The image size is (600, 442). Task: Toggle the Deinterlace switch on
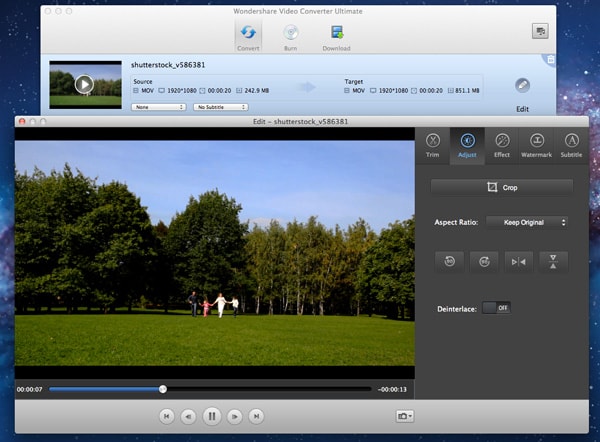496,308
